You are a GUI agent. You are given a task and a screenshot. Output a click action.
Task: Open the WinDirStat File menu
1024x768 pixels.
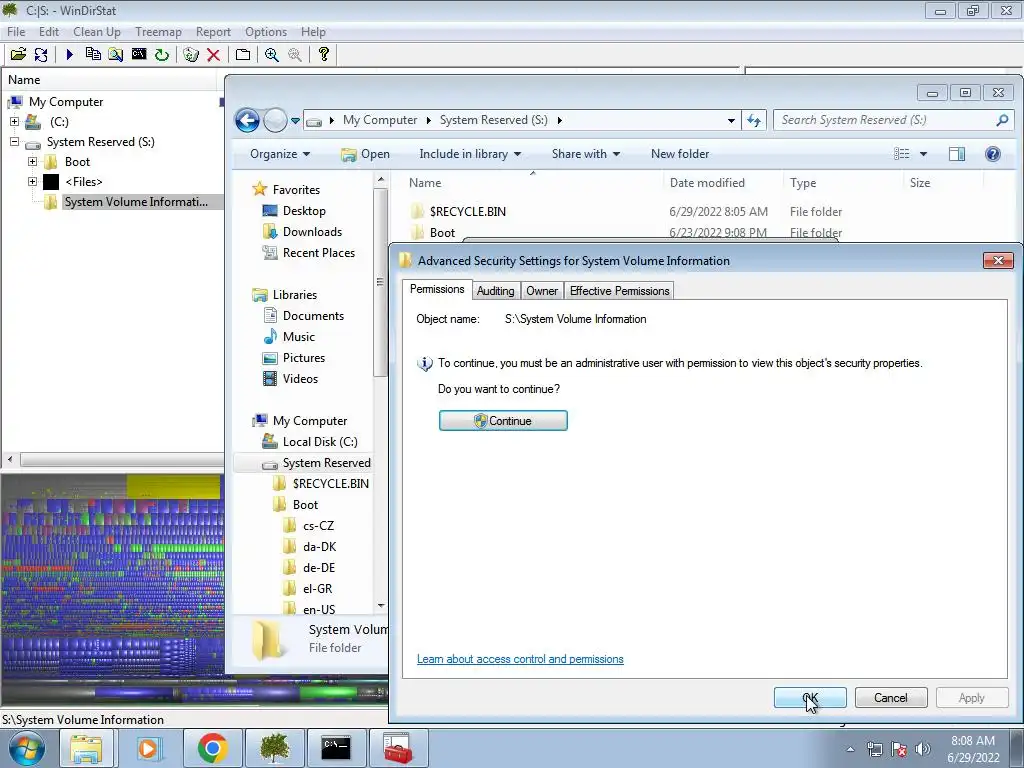coord(16,31)
